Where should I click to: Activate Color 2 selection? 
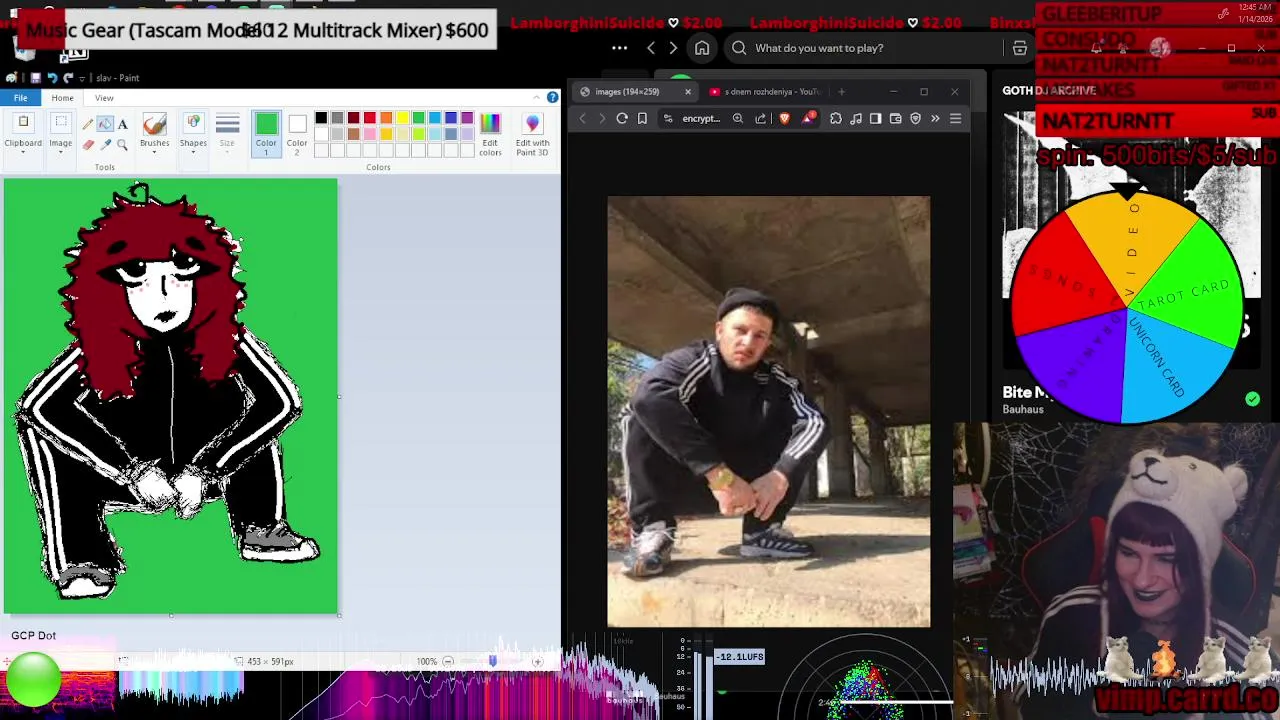click(297, 133)
